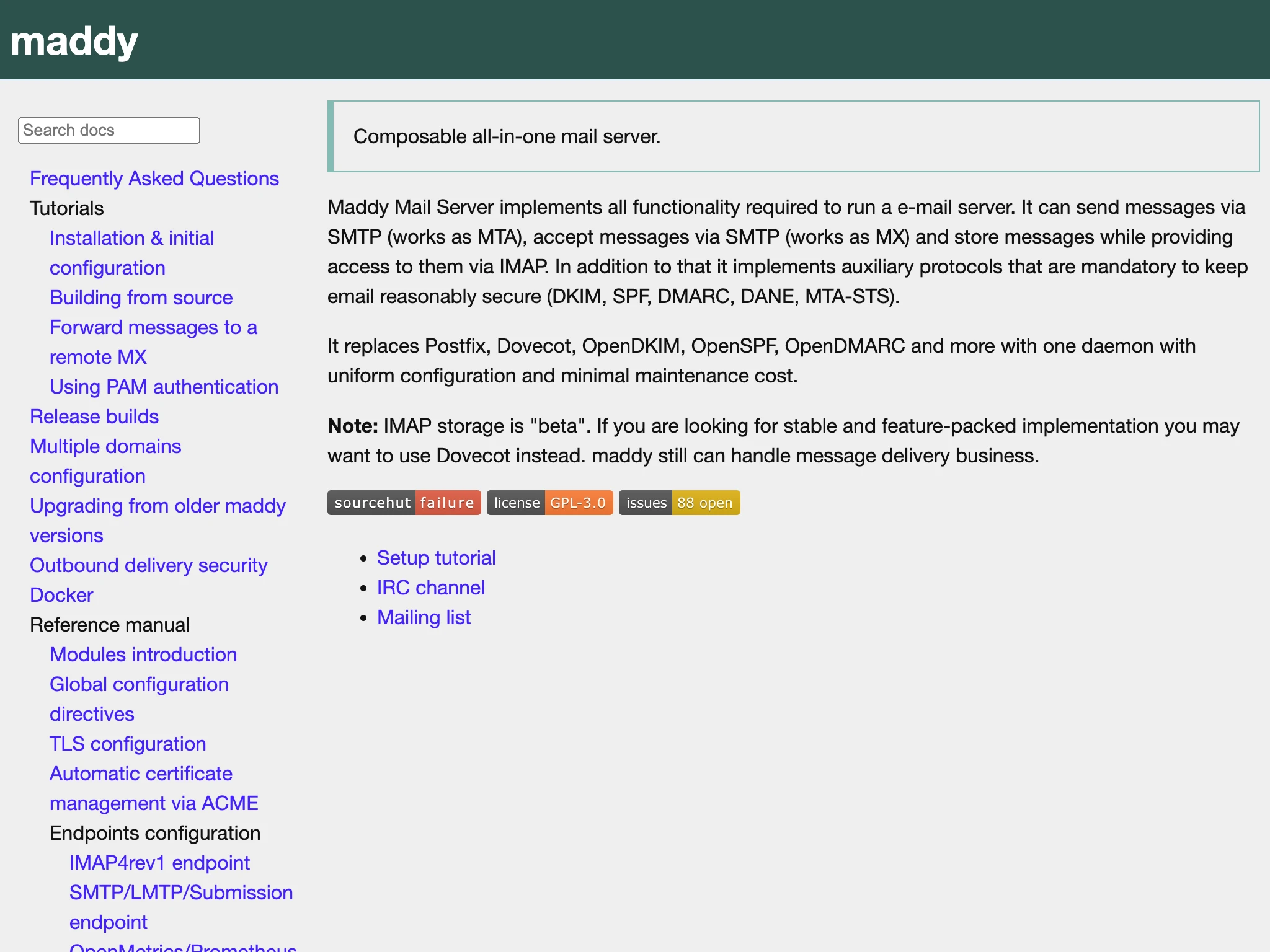Open the GPL-3.0 license badge
The image size is (1270, 952).
click(x=549, y=503)
